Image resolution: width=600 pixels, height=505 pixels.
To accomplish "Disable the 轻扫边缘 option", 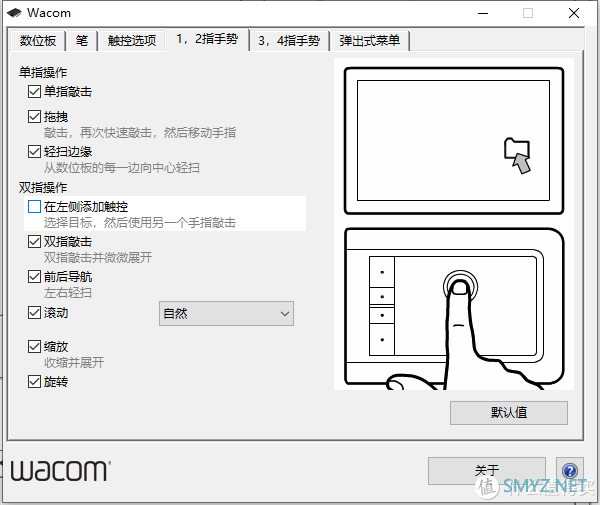I will tap(34, 152).
